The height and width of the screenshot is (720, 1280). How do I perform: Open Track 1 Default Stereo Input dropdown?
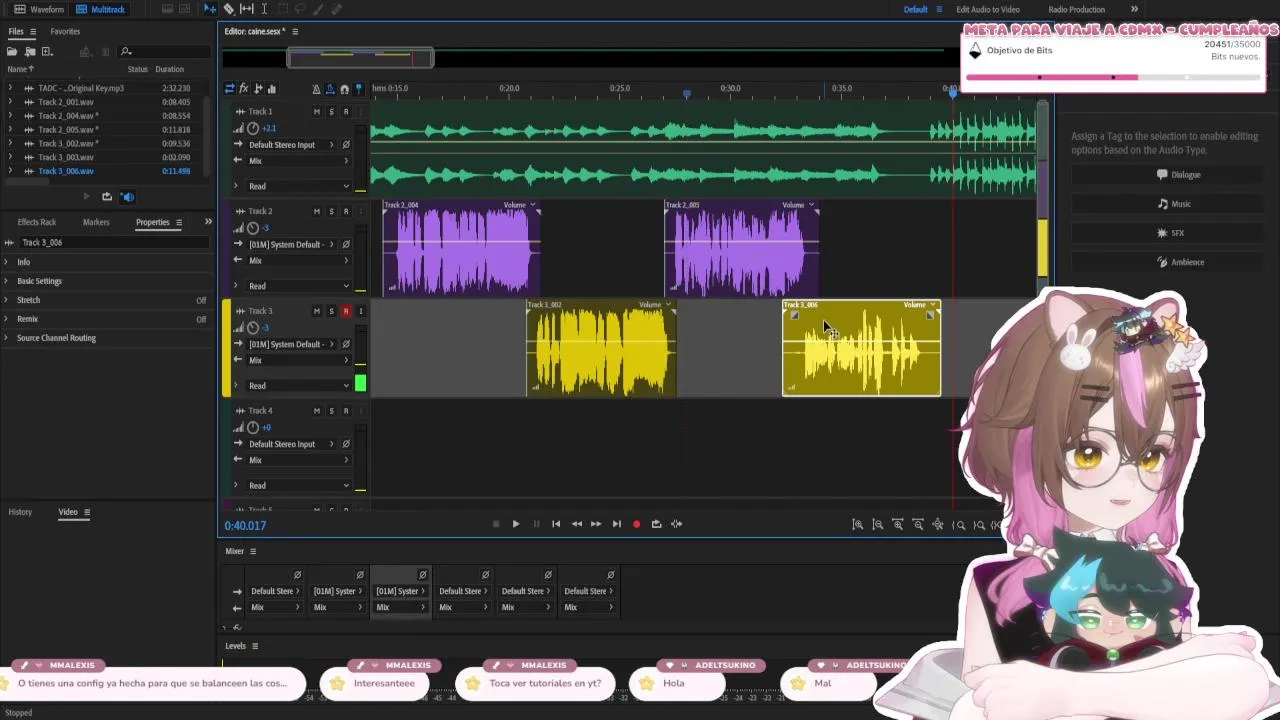coord(290,145)
